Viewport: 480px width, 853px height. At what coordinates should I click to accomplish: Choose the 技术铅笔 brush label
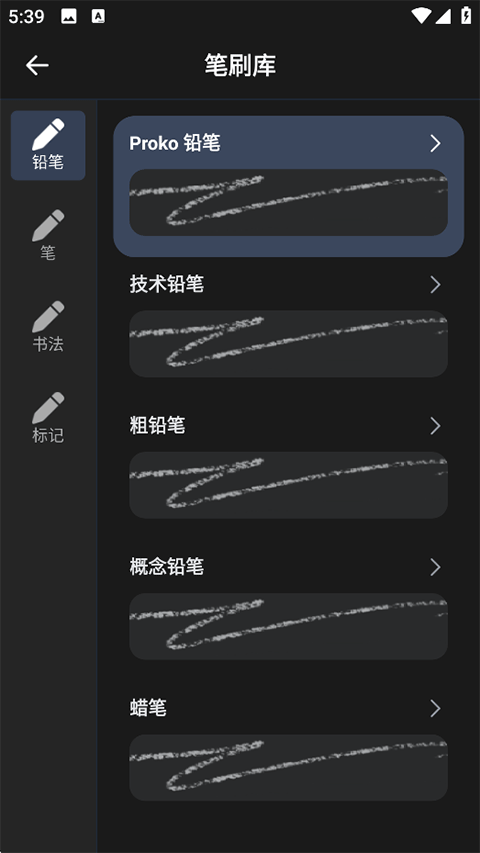167,285
